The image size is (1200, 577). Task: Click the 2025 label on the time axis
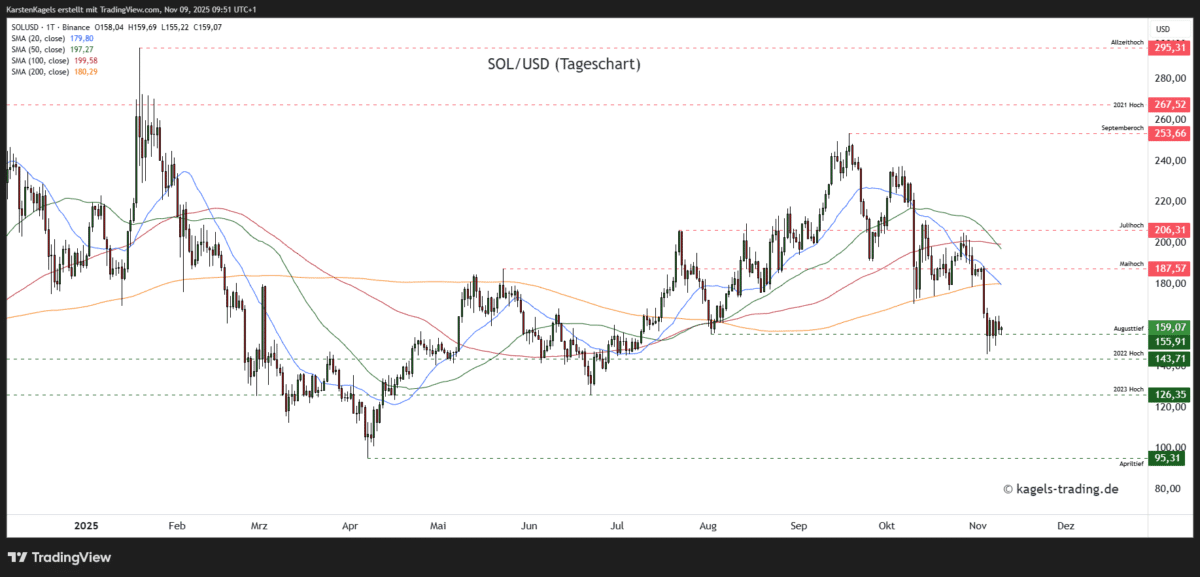tap(85, 524)
